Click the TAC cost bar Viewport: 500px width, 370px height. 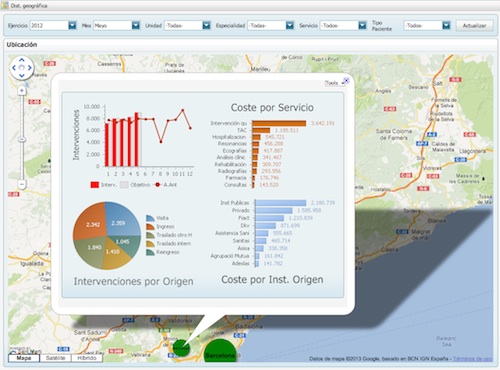(x=261, y=130)
